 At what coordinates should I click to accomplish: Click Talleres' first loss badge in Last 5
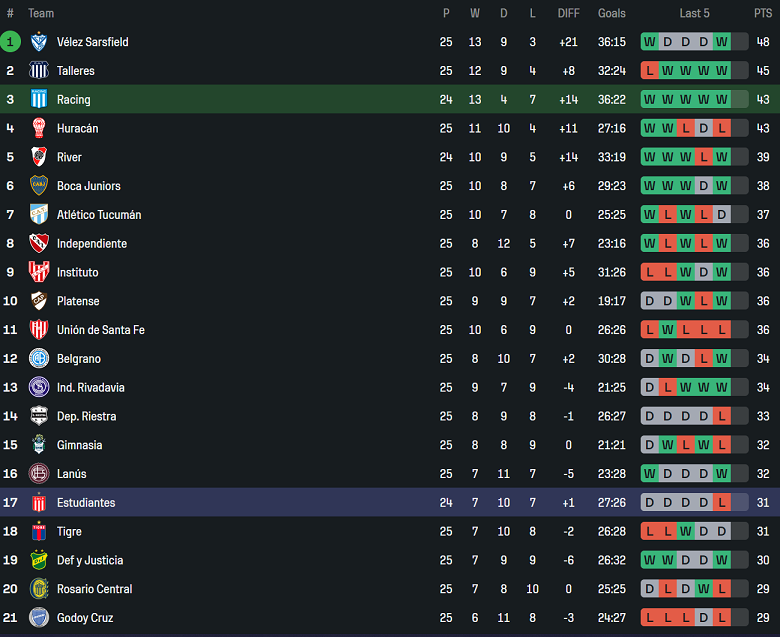point(650,71)
